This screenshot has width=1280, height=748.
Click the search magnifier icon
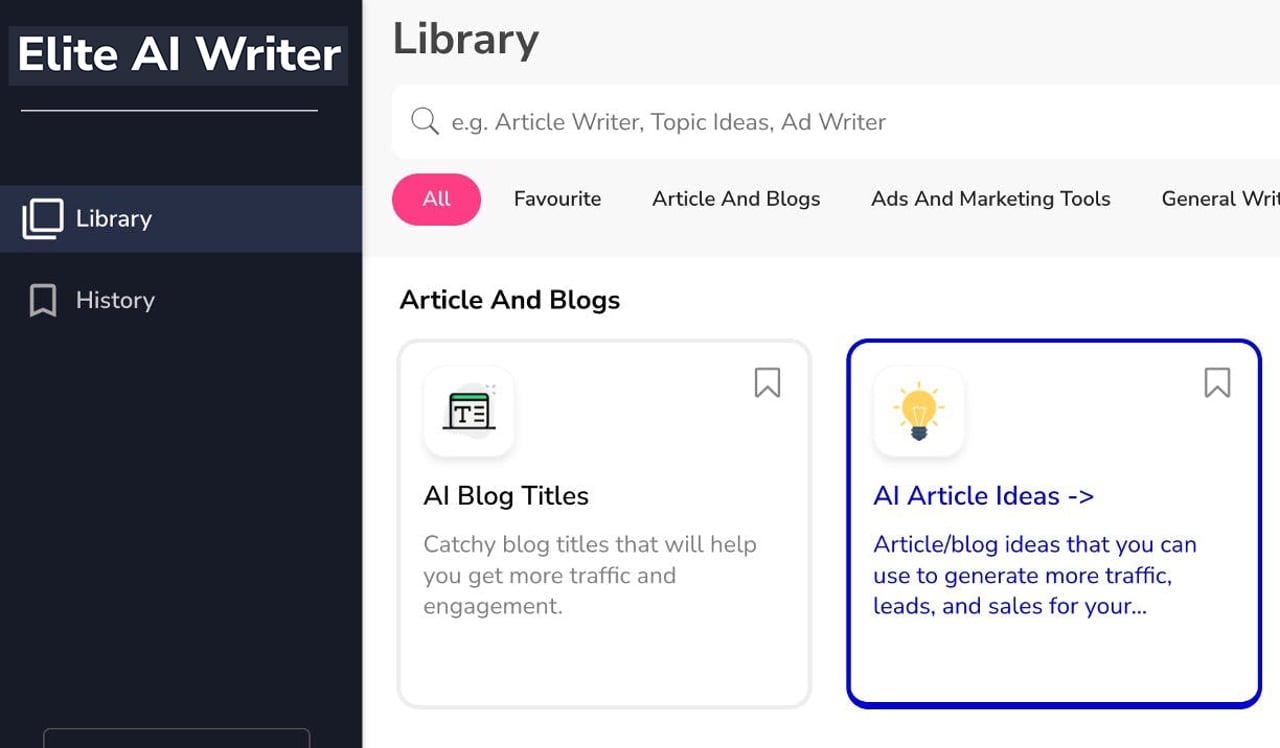pyautogui.click(x=424, y=121)
